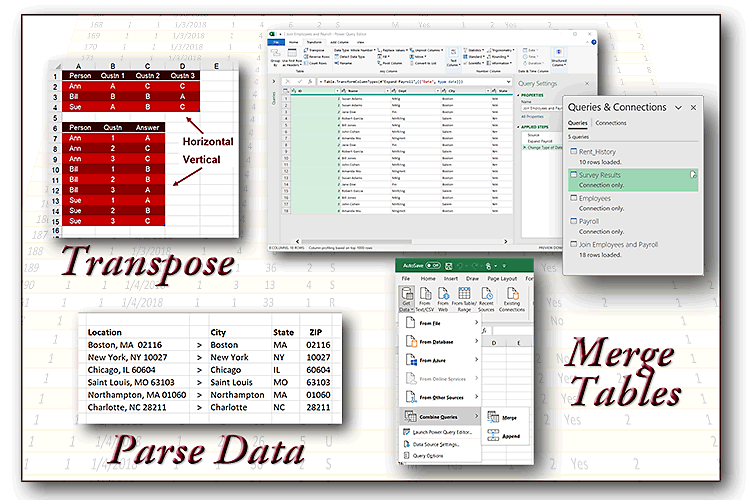This screenshot has height=500, width=750.
Task: Click Reverse Rows in Power Query
Action: point(317,56)
